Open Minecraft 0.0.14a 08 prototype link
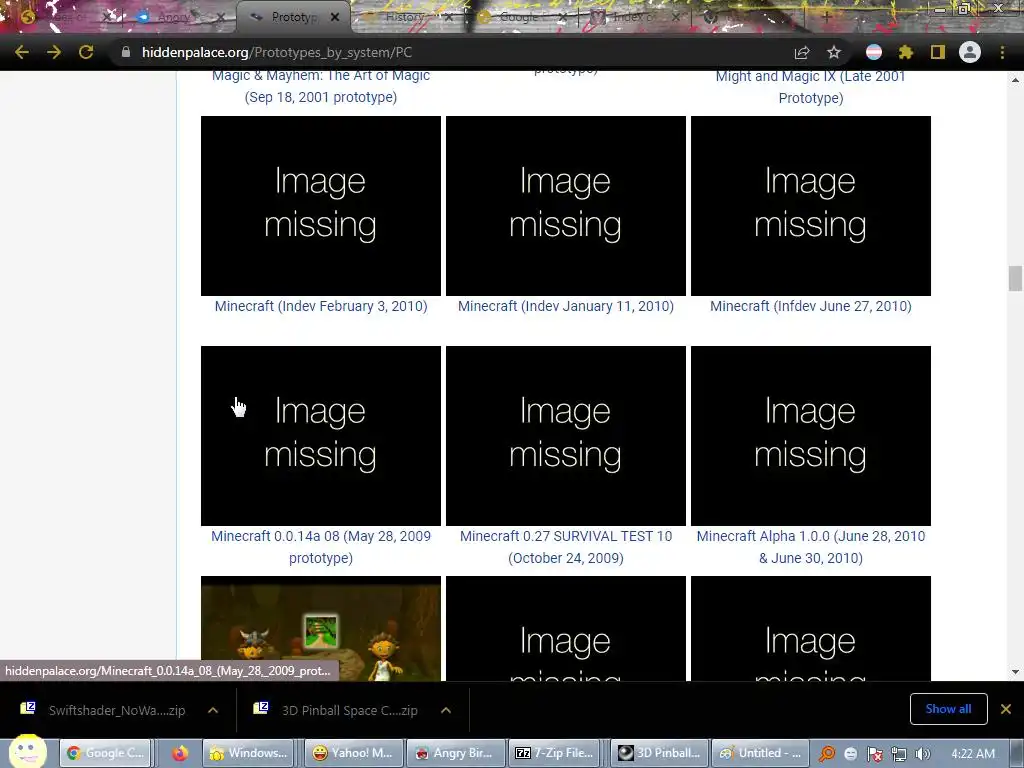The width and height of the screenshot is (1024, 768). [x=321, y=547]
